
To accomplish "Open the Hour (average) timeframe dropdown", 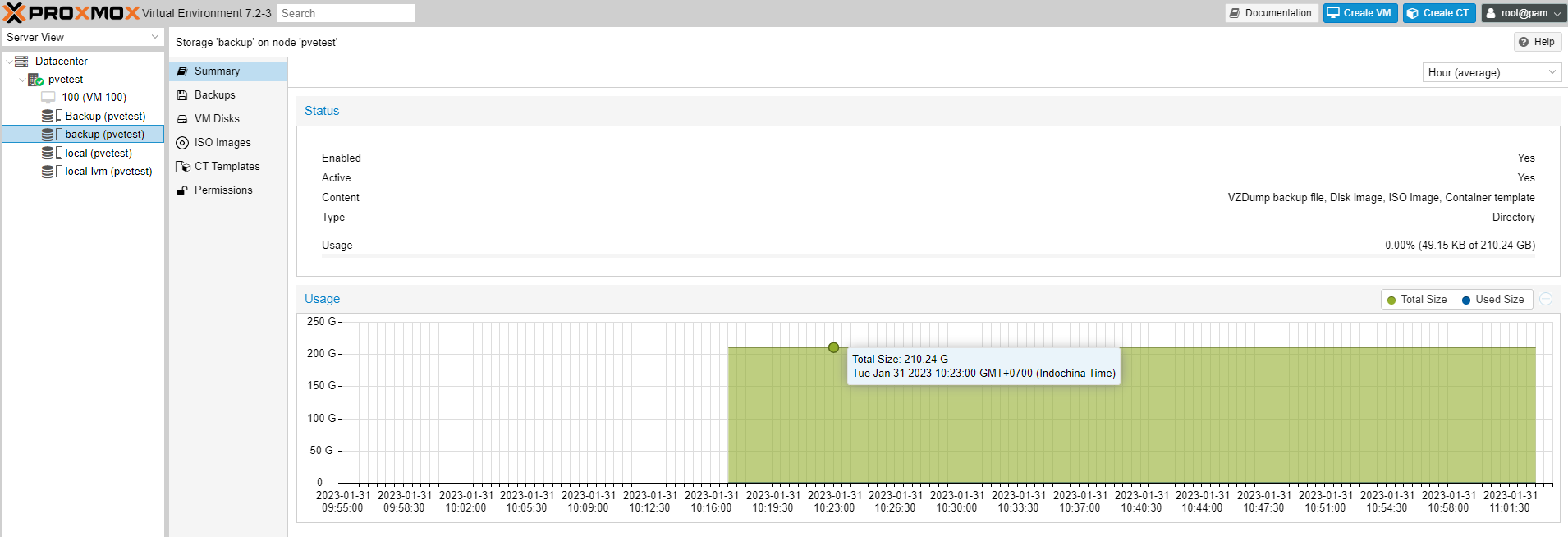I will [1491, 73].
